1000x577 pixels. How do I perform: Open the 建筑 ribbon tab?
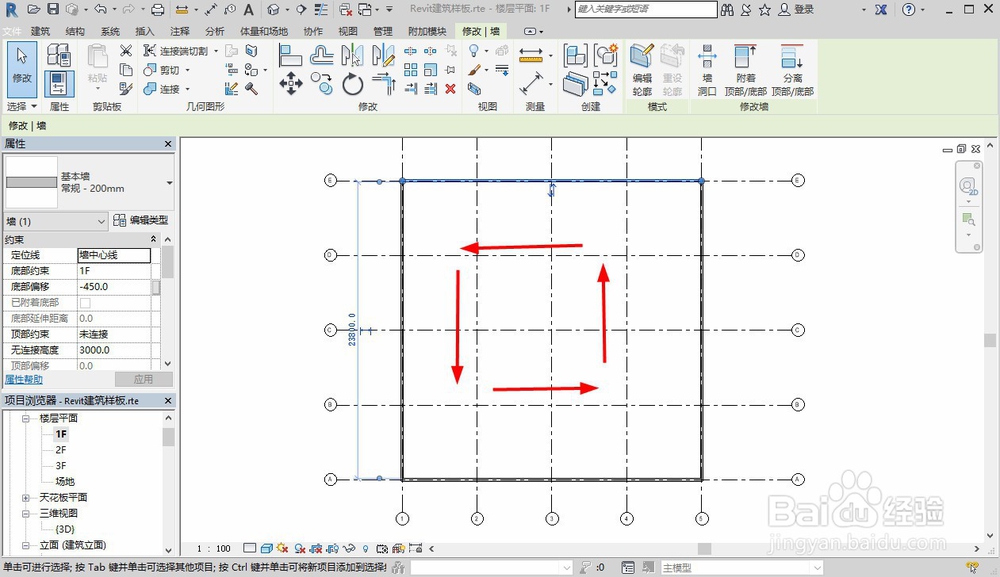(x=40, y=31)
